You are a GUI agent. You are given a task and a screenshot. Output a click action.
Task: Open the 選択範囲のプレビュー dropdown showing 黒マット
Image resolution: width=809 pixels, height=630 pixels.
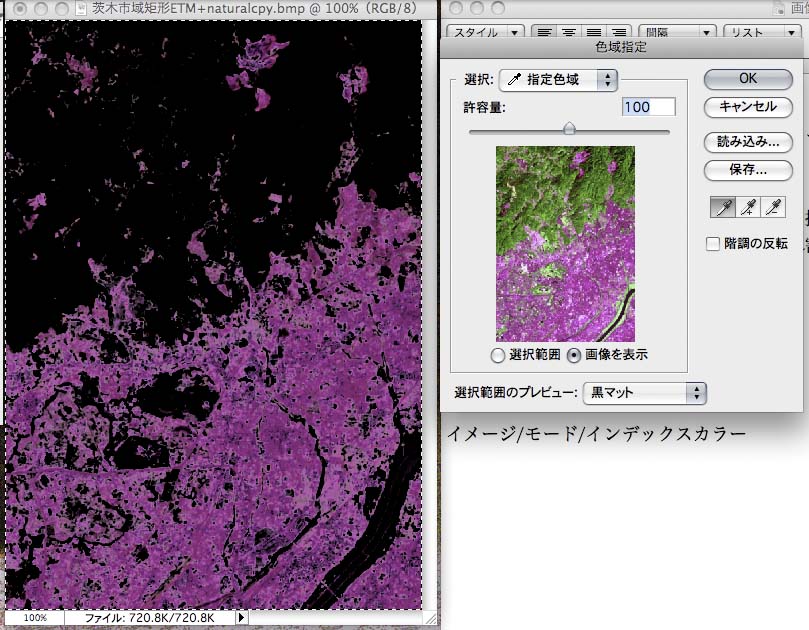(644, 393)
